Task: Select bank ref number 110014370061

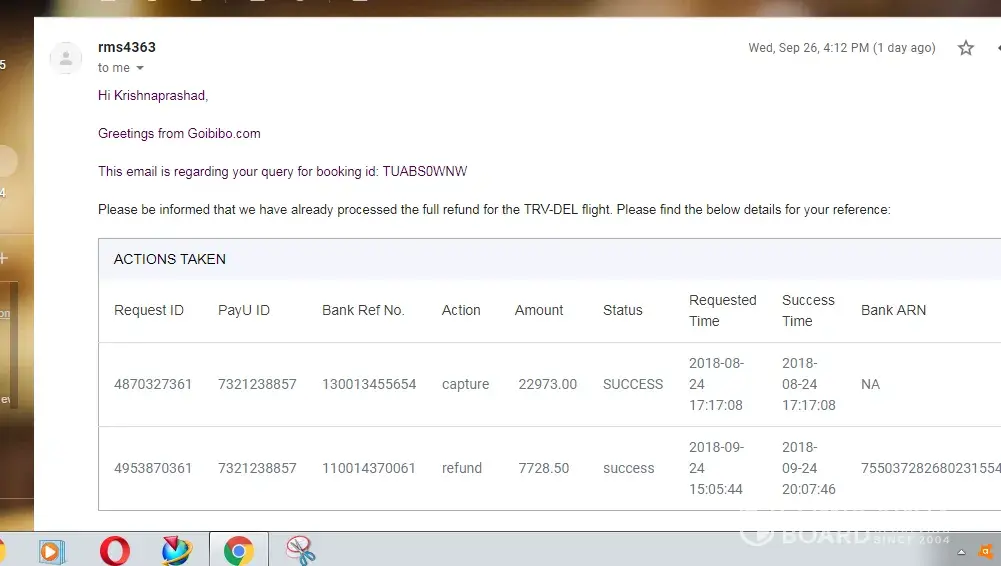Action: tap(369, 468)
